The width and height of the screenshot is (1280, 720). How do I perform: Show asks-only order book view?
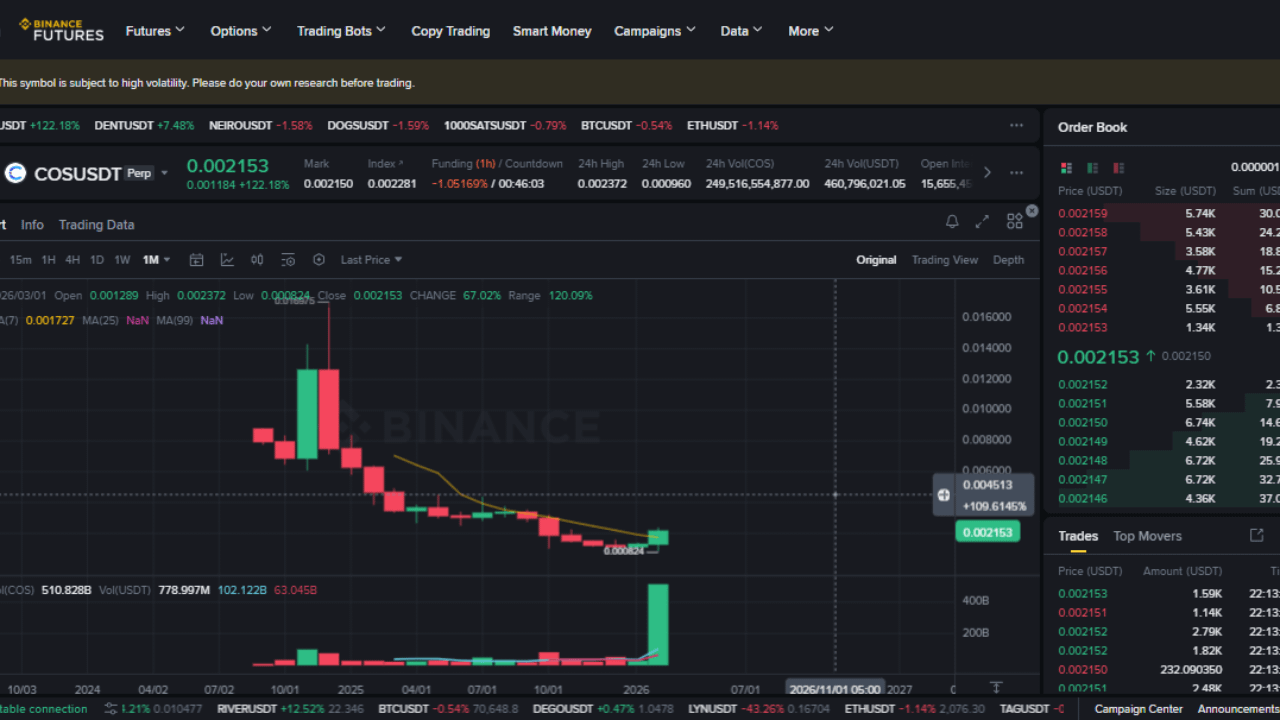1118,168
